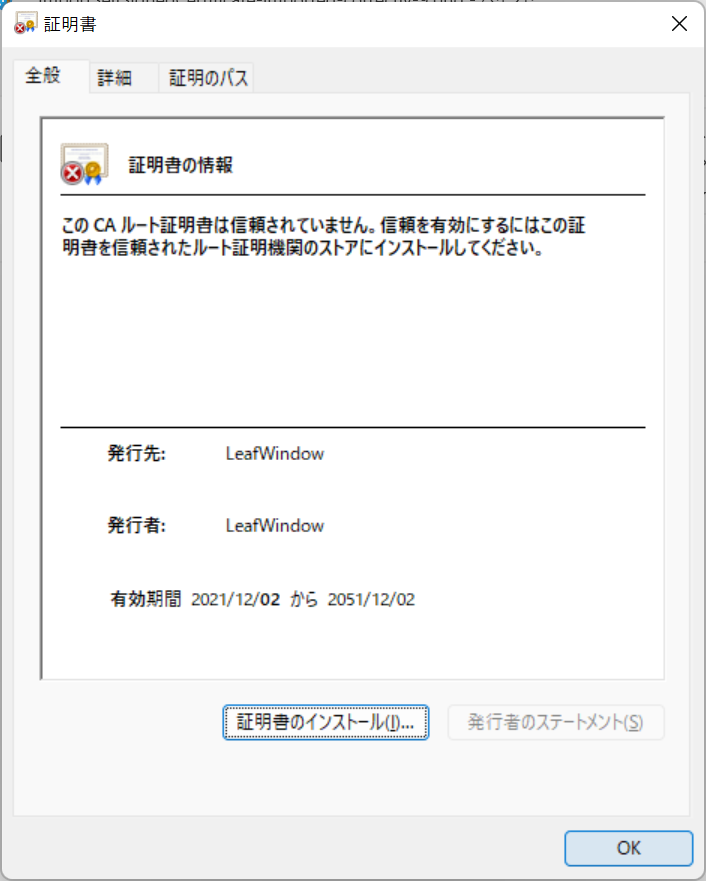This screenshot has width=706, height=881.
Task: Click the 有効期間 label
Action: click(x=145, y=599)
